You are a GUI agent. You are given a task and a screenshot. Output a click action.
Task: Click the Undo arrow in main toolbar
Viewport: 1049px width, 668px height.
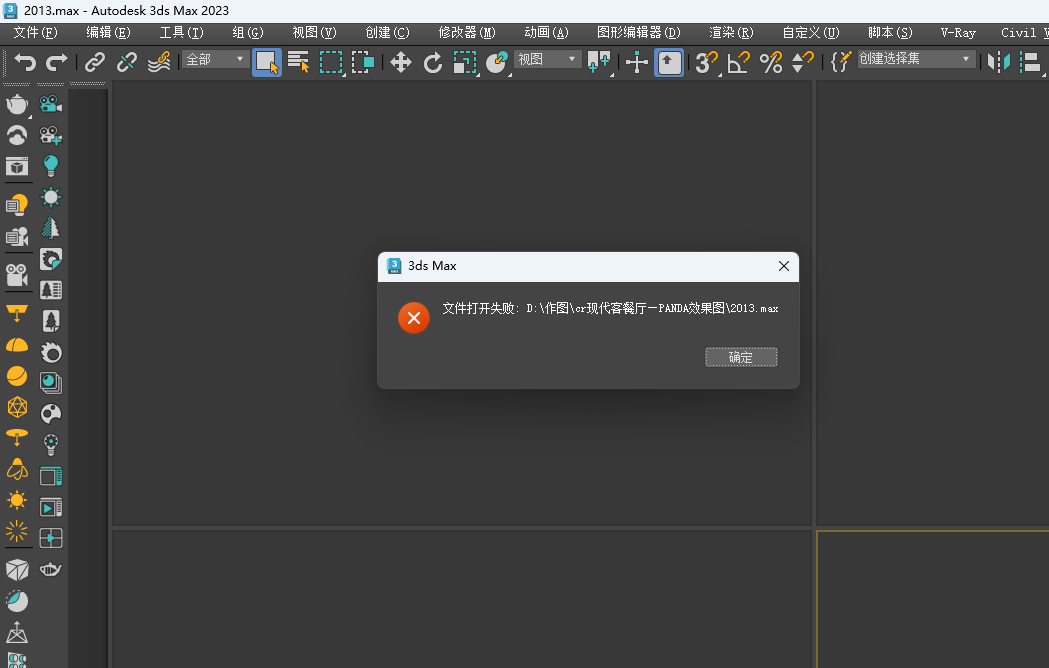[25, 62]
